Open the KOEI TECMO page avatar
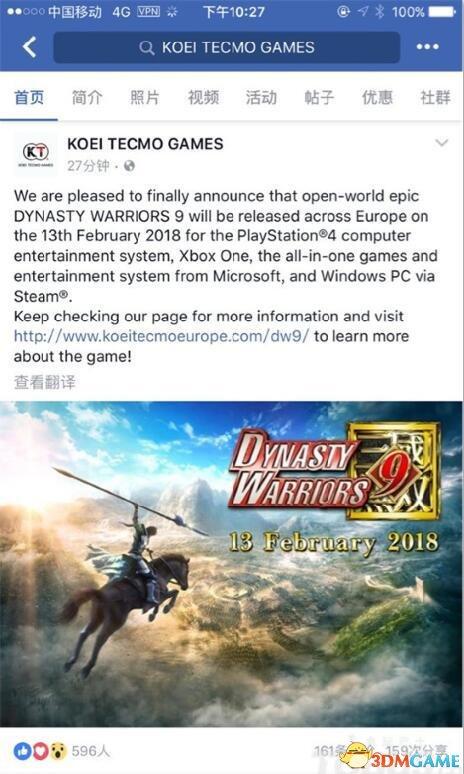464x774 pixels. (36, 154)
